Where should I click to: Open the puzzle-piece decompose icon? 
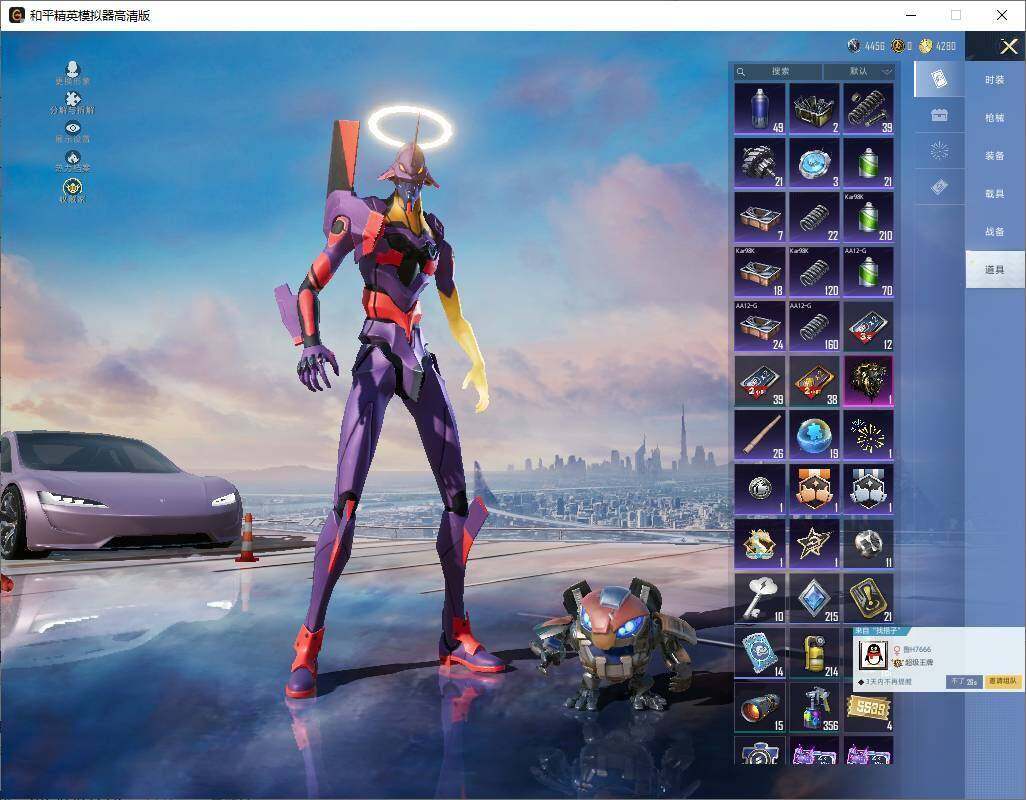coord(73,103)
